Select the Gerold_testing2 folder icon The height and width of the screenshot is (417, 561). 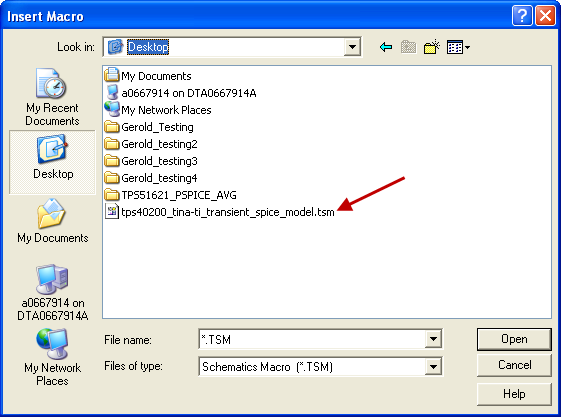pyautogui.click(x=112, y=144)
